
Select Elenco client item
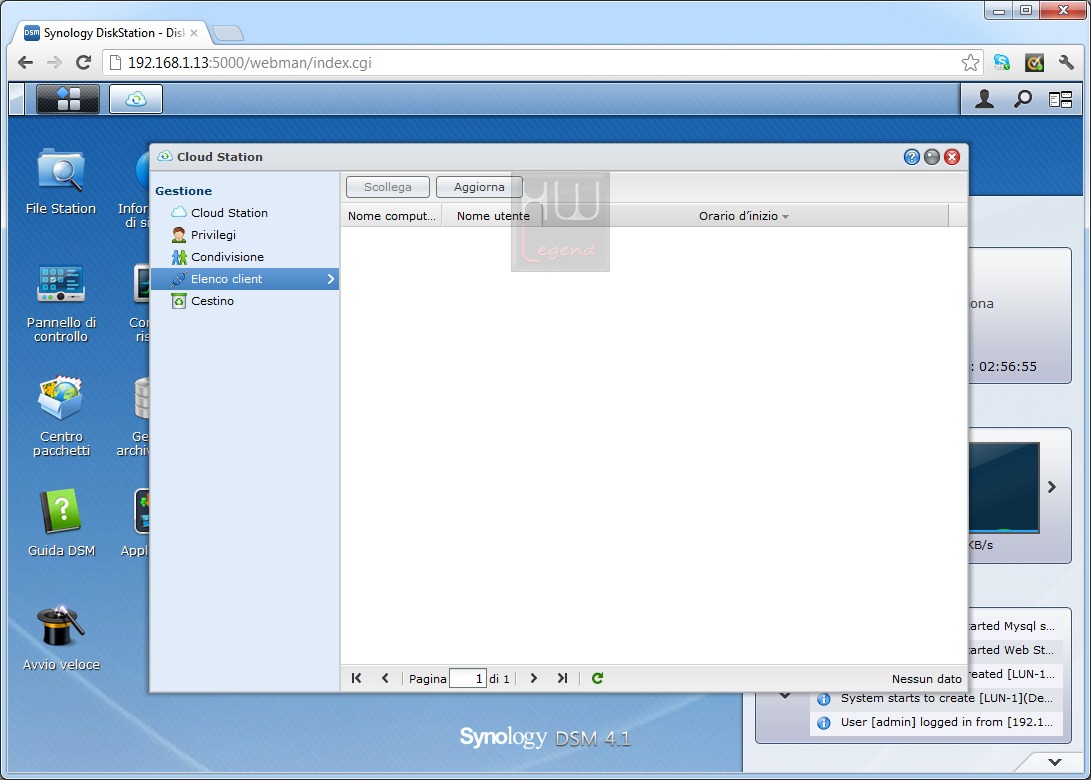click(x=244, y=279)
